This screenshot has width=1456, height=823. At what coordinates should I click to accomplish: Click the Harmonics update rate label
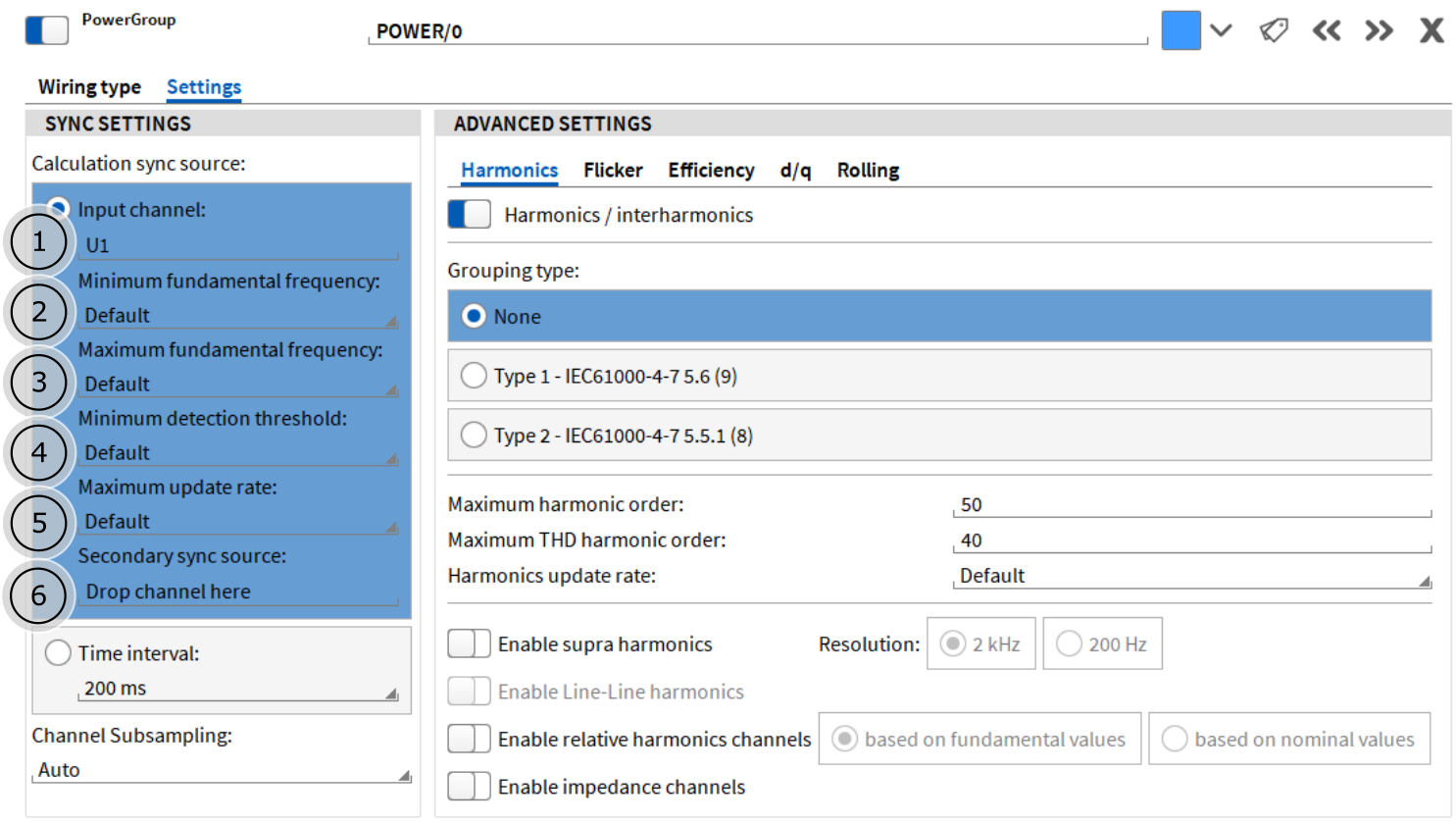551,576
